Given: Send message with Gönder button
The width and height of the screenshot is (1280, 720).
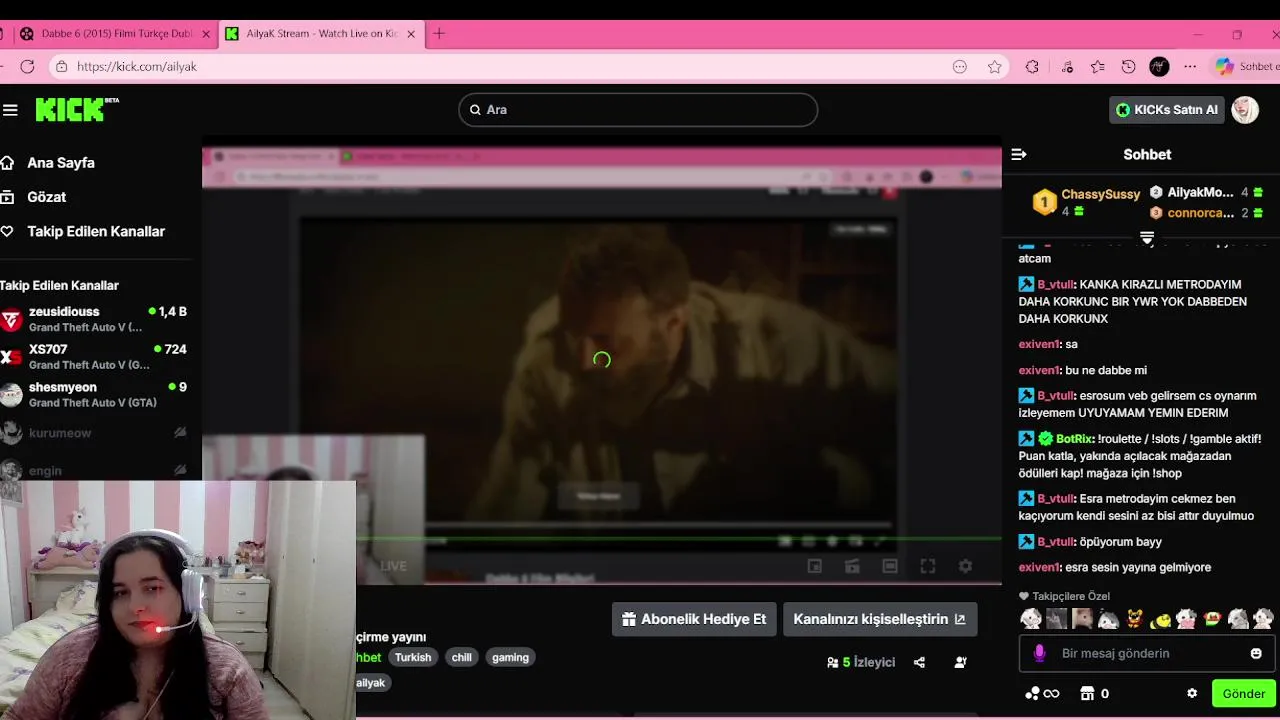Looking at the screenshot, I should [1243, 693].
